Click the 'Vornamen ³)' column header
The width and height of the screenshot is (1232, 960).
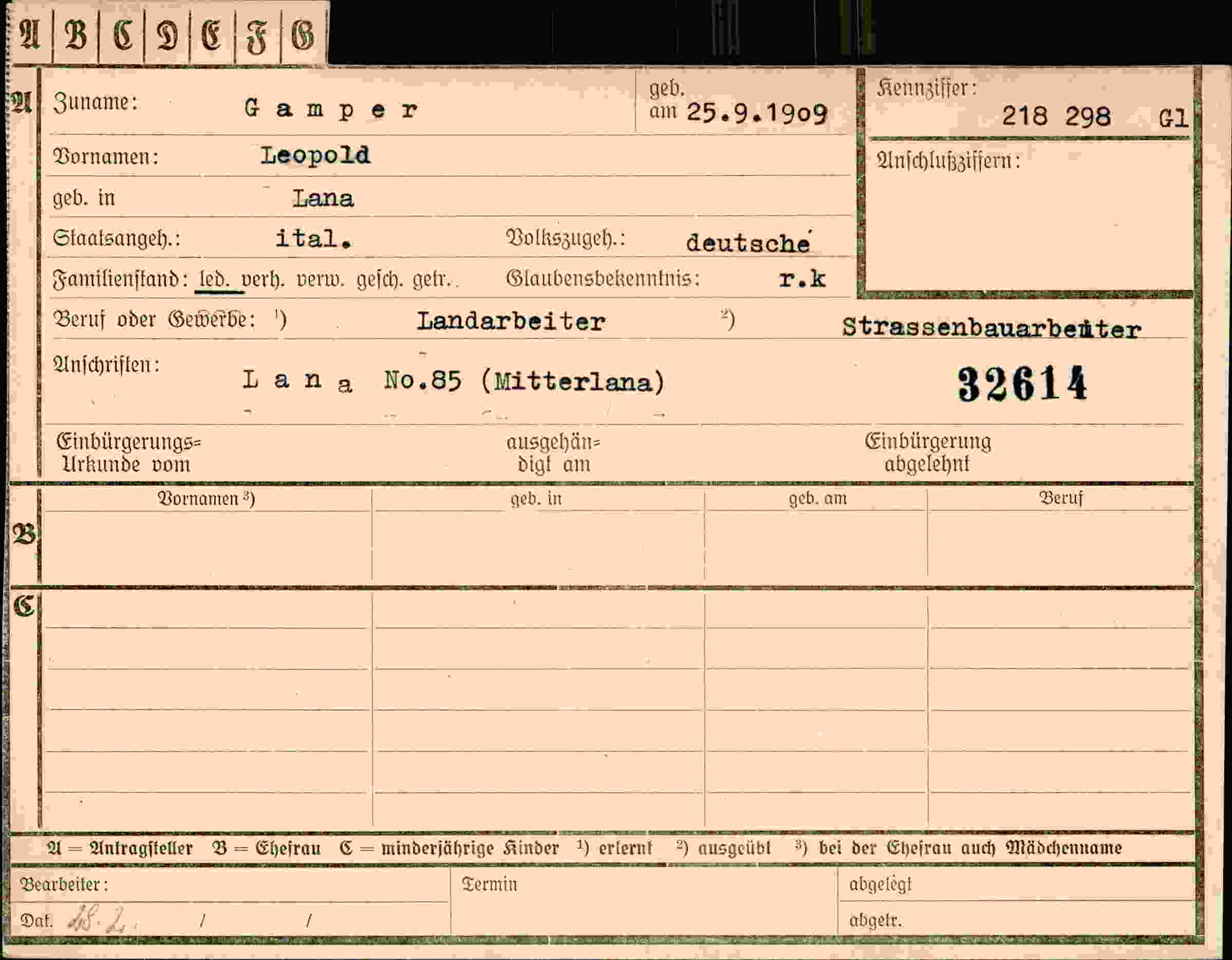pos(207,499)
